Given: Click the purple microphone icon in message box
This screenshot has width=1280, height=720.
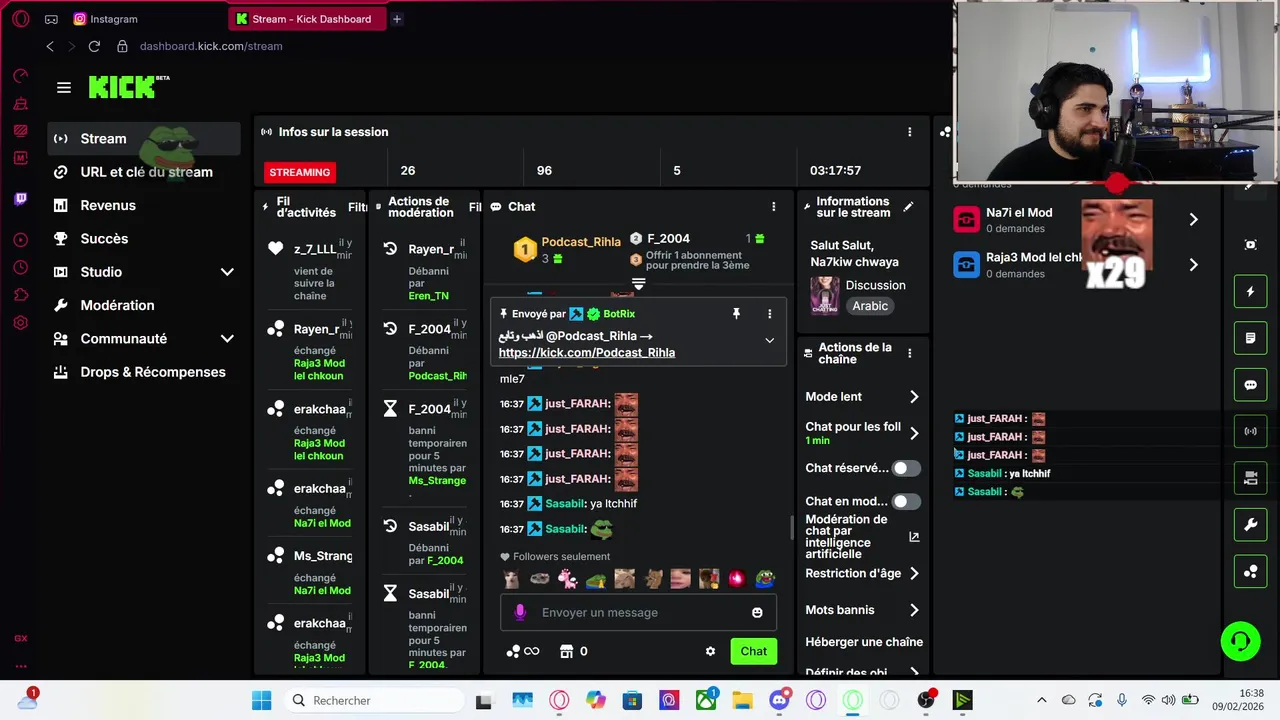Looking at the screenshot, I should click(519, 612).
